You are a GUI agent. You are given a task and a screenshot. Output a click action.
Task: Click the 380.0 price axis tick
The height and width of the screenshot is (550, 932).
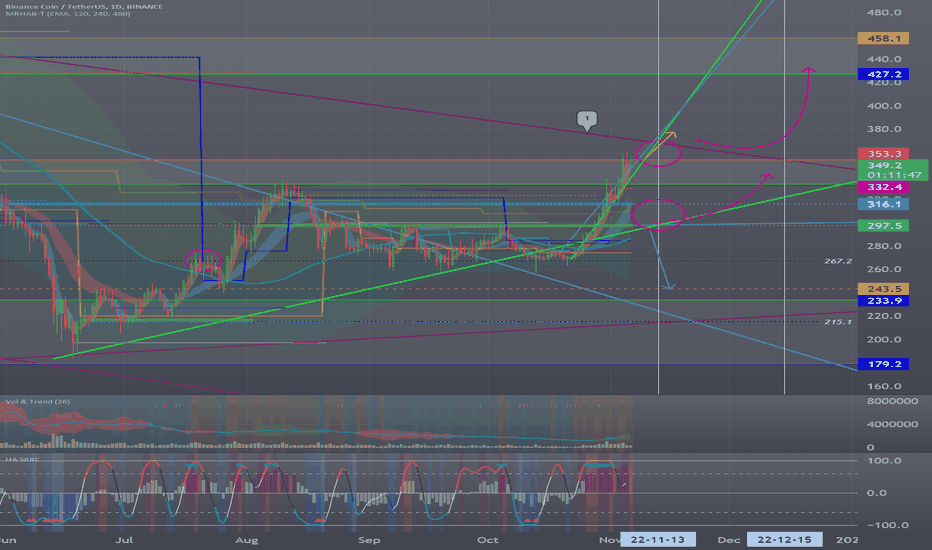[884, 129]
